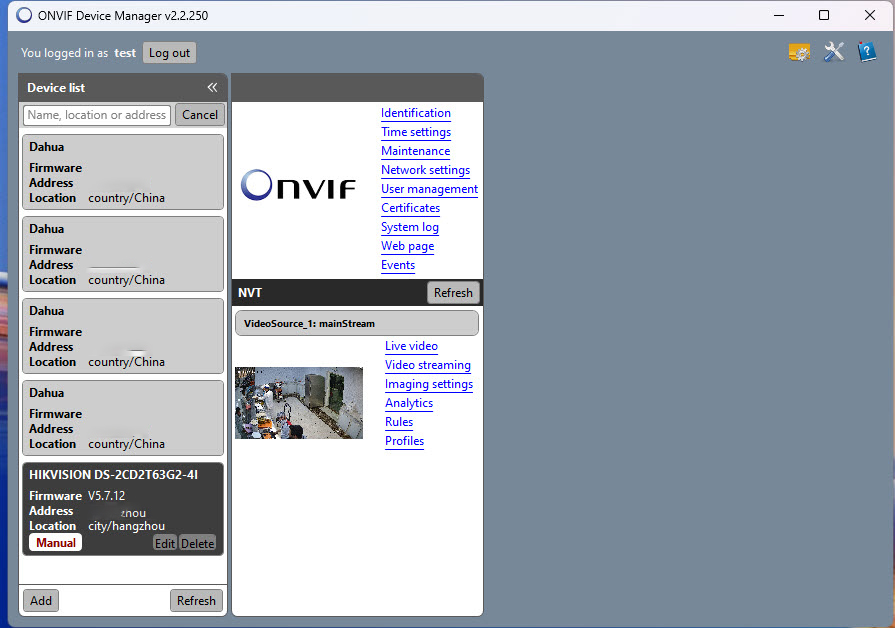
Task: Select the first Dahua device
Action: [x=123, y=172]
